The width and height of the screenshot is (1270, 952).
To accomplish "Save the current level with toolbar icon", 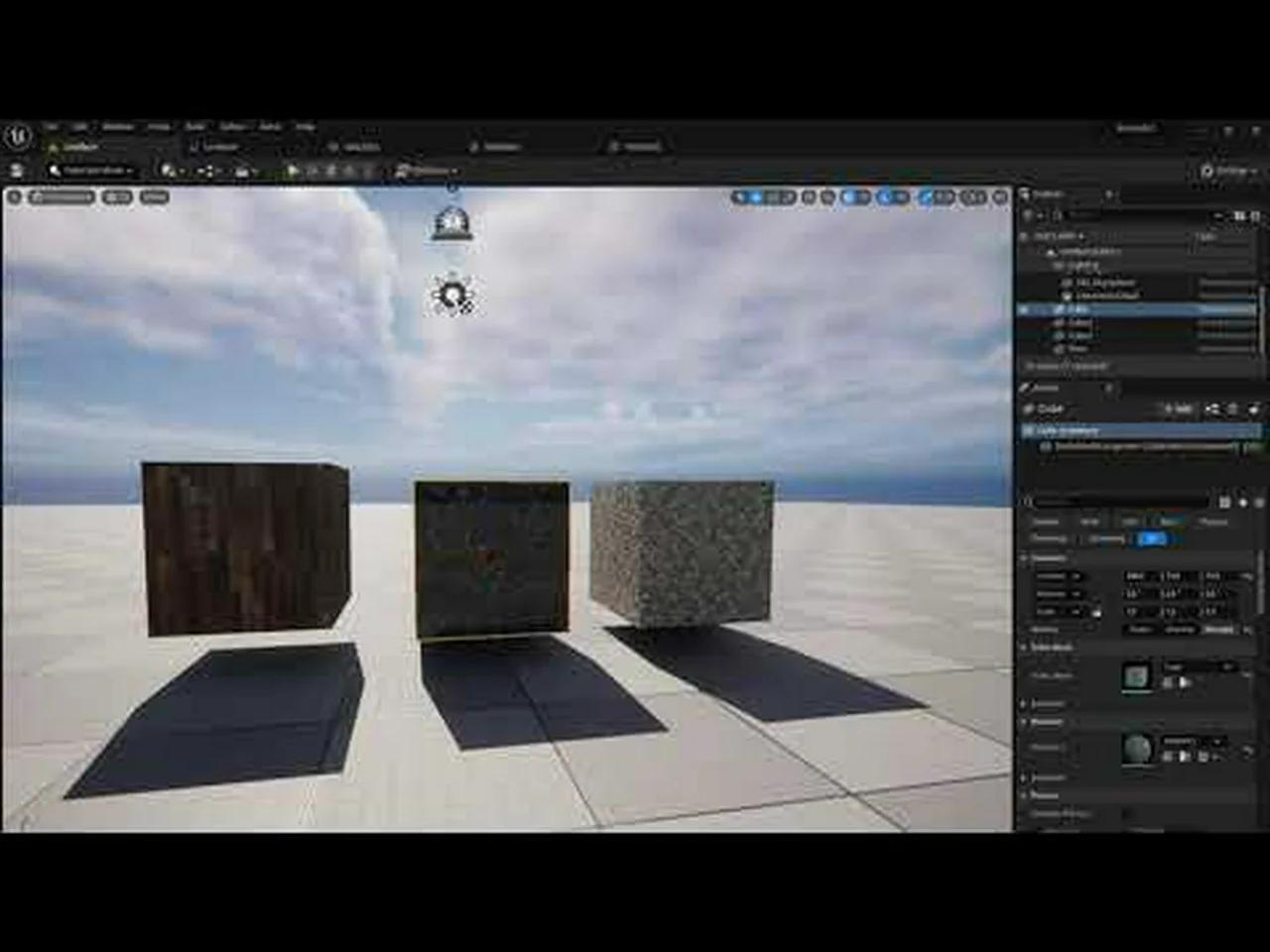I will [16, 172].
